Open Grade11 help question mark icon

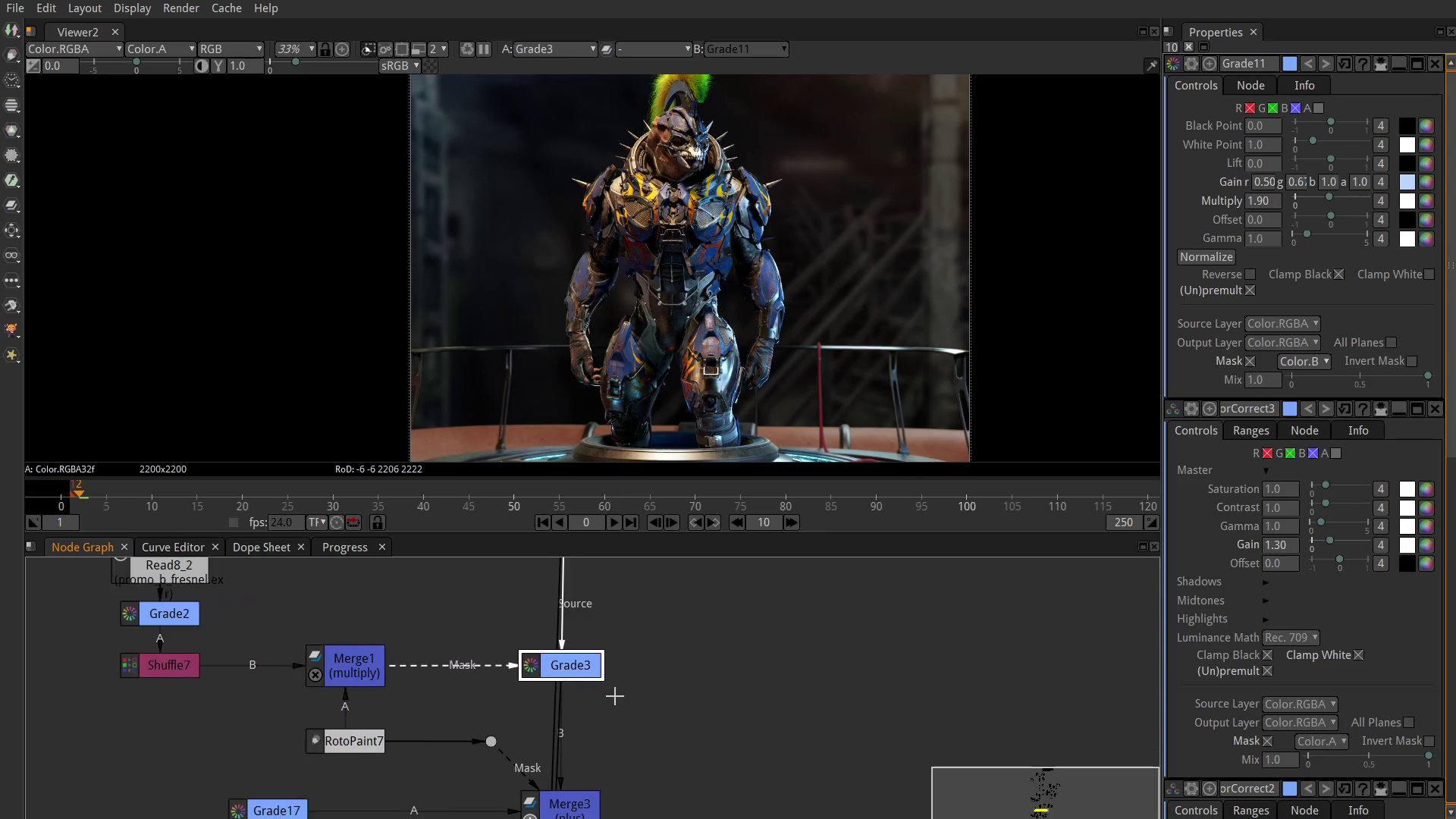pyautogui.click(x=1363, y=64)
